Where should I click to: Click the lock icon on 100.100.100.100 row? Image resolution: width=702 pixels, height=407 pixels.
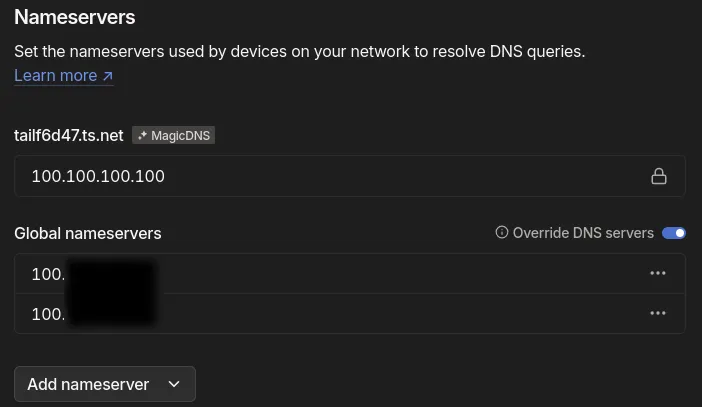coord(659,176)
